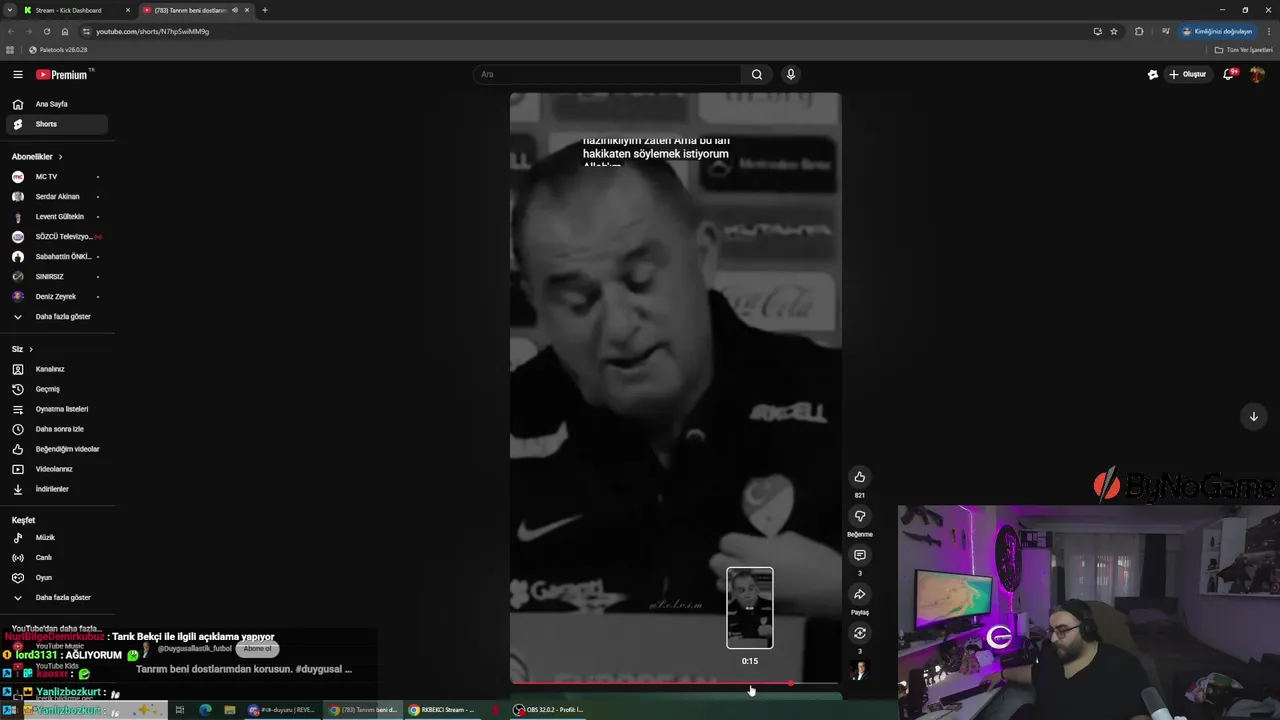1280x720 pixels.
Task: Expand the Abonelikler section chevron
Action: tap(60, 157)
